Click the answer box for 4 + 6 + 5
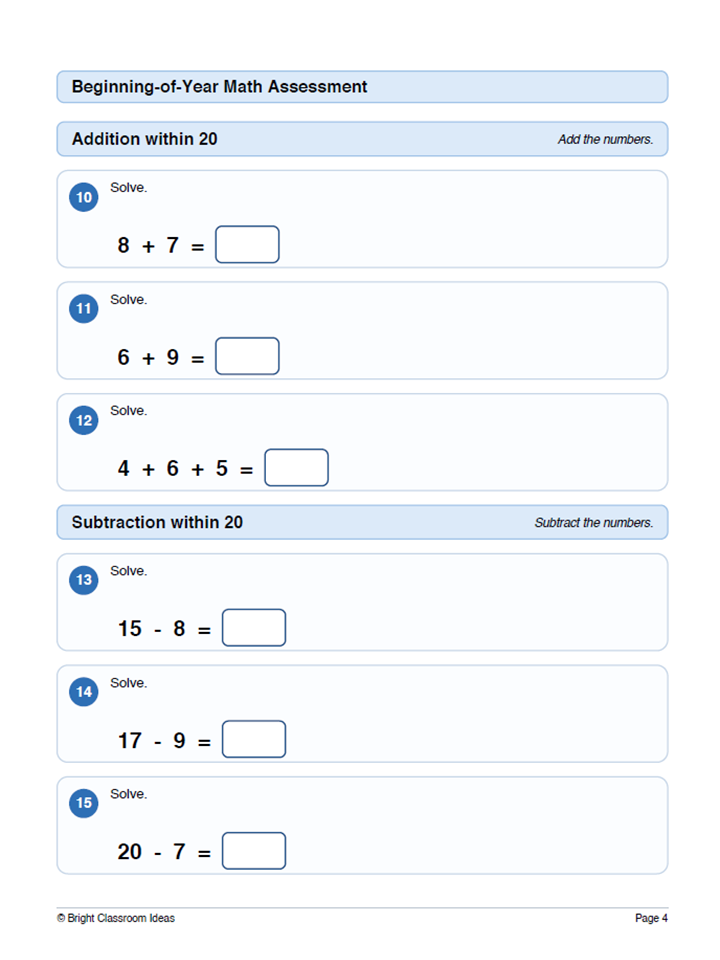Image resolution: width=720 pixels, height=960 pixels. (x=296, y=468)
